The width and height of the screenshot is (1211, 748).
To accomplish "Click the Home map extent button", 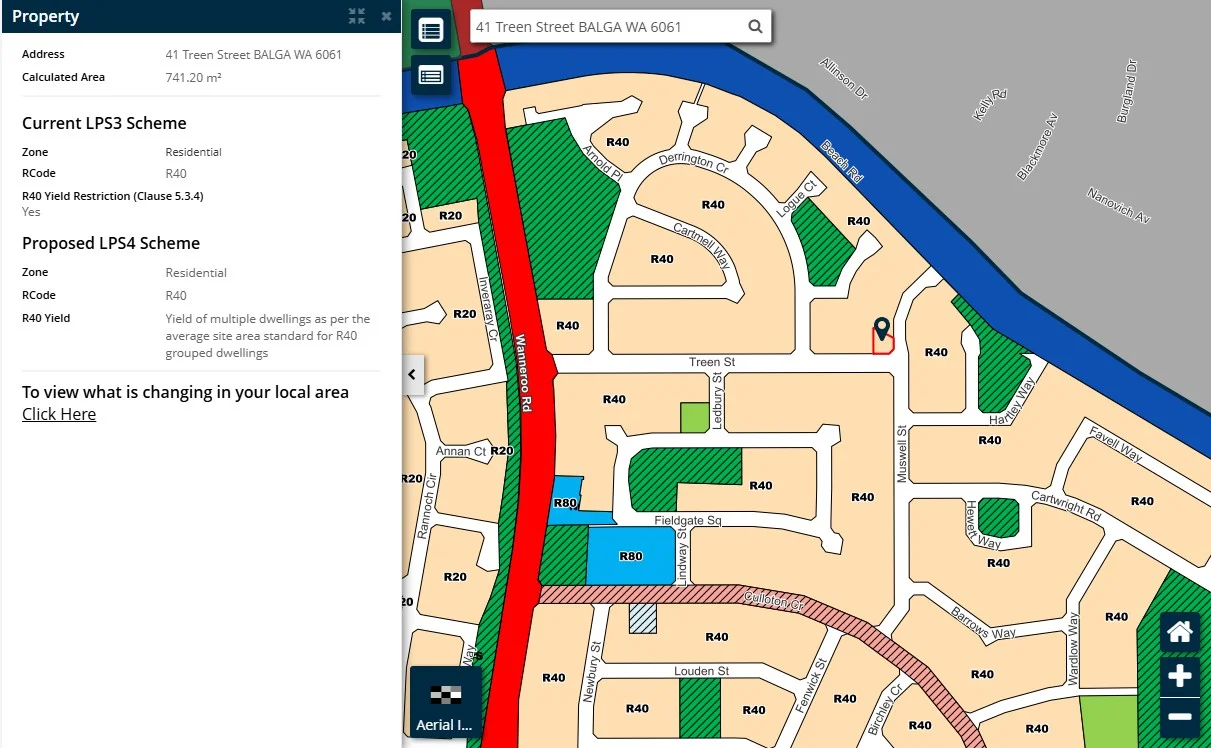I will click(x=1180, y=632).
